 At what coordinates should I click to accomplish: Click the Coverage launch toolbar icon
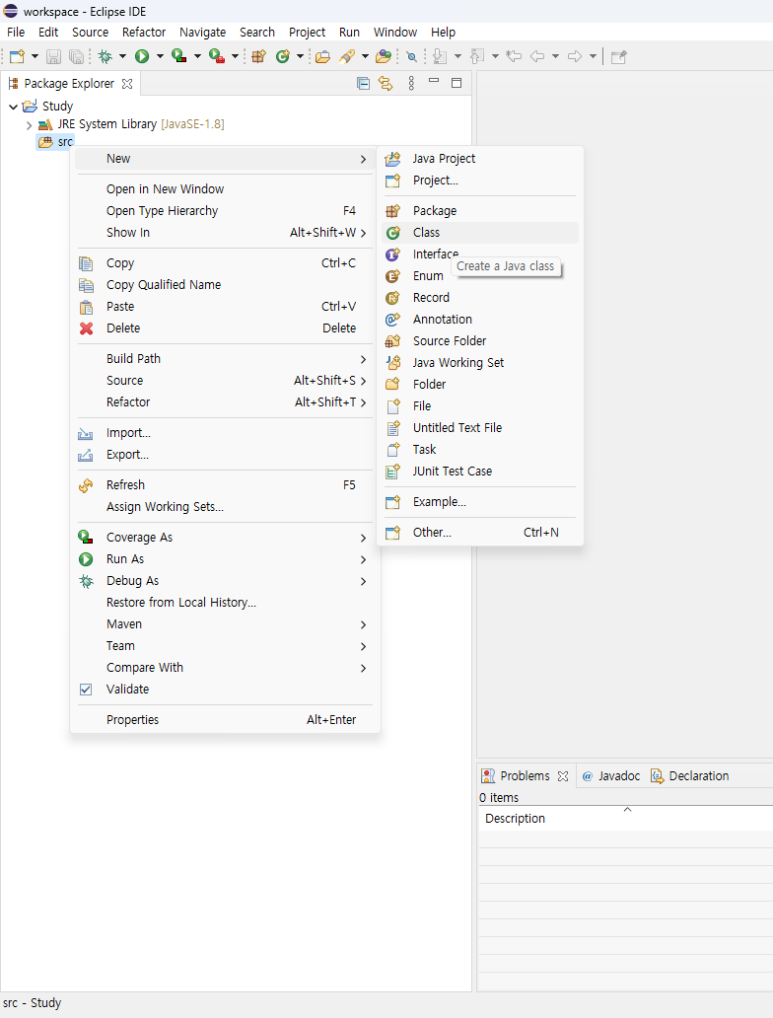point(178,56)
